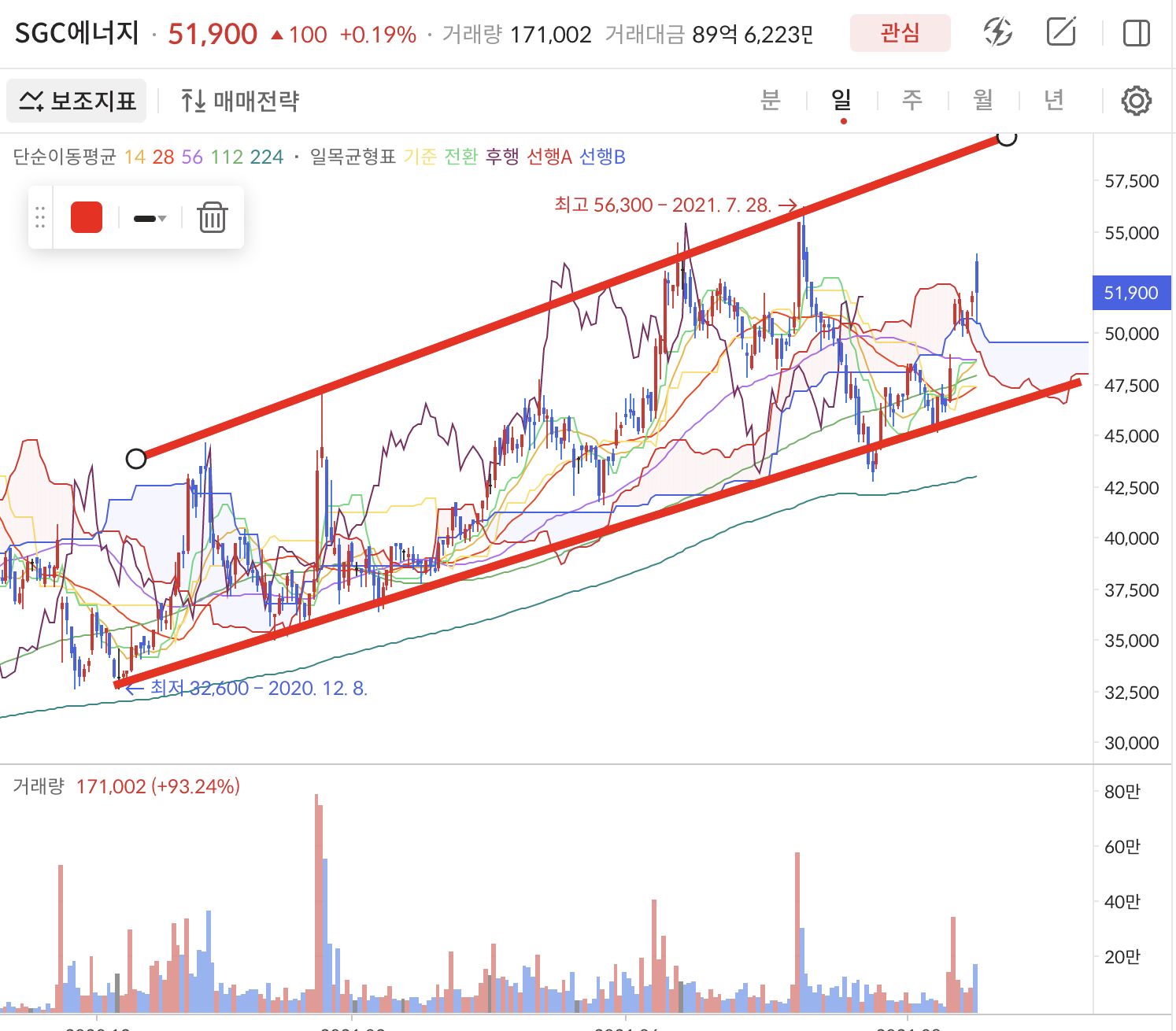This screenshot has height=1031, width=1176.
Task: Open the chart drawing/edit icon
Action: tap(1061, 32)
